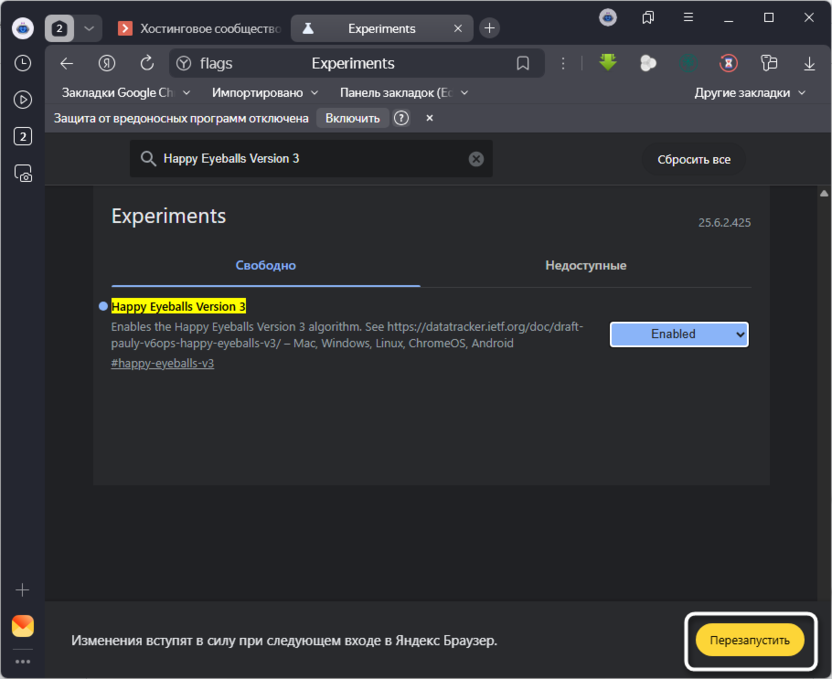Open the screenshot tool in the sidebar
Screen dimensions: 832x679
pos(23,173)
